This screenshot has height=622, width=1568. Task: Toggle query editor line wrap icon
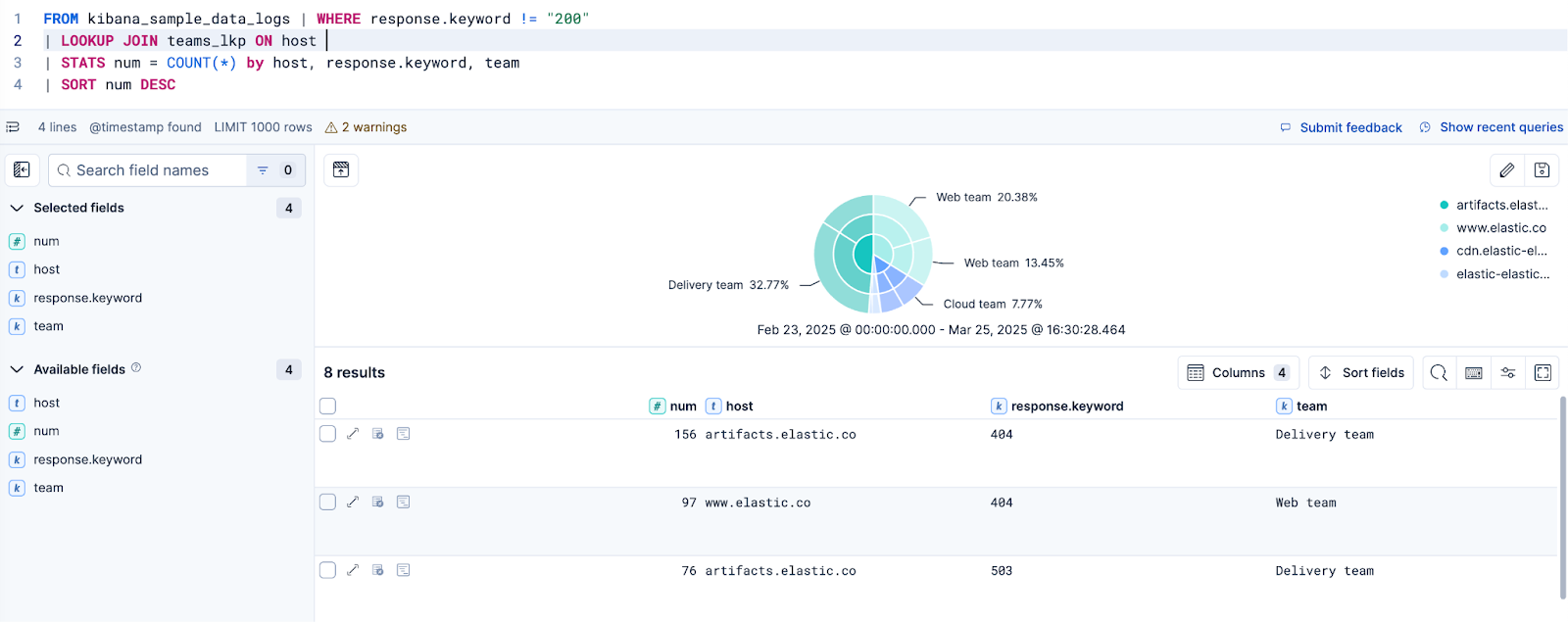tap(13, 127)
